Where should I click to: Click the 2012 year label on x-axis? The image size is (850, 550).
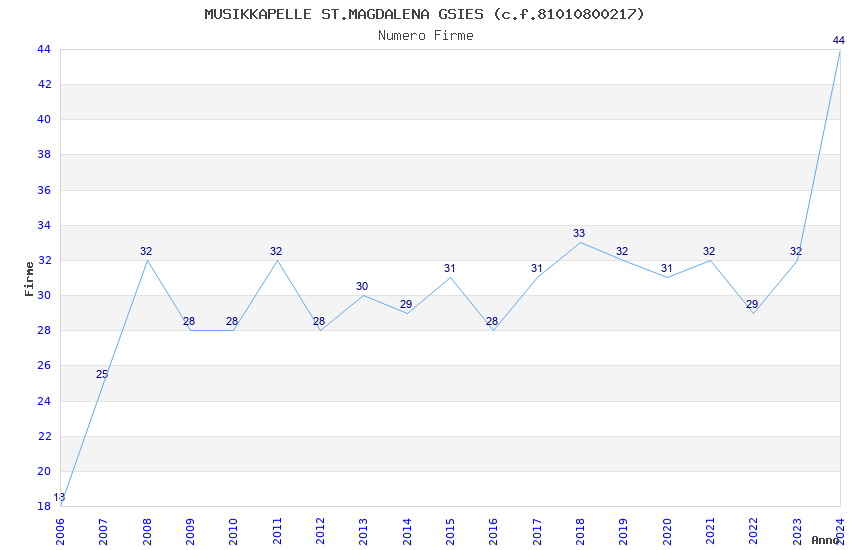[320, 531]
